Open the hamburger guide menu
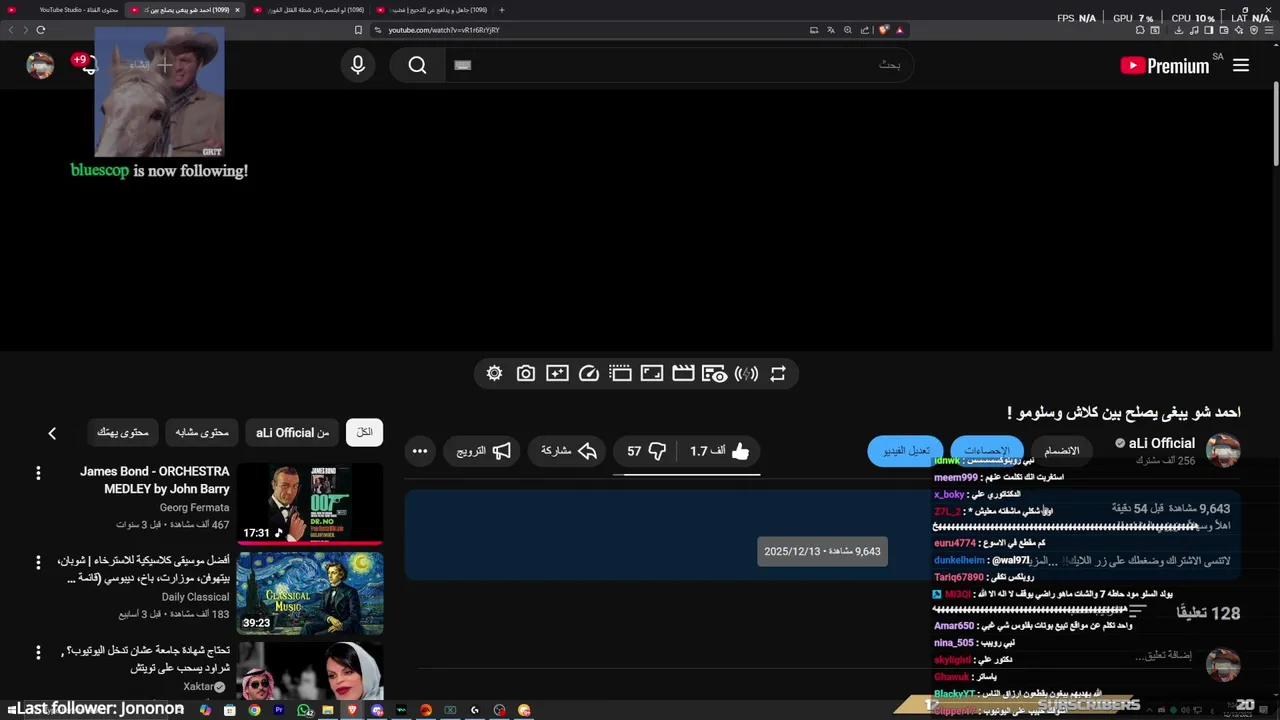This screenshot has width=1280, height=720. pyautogui.click(x=1241, y=65)
